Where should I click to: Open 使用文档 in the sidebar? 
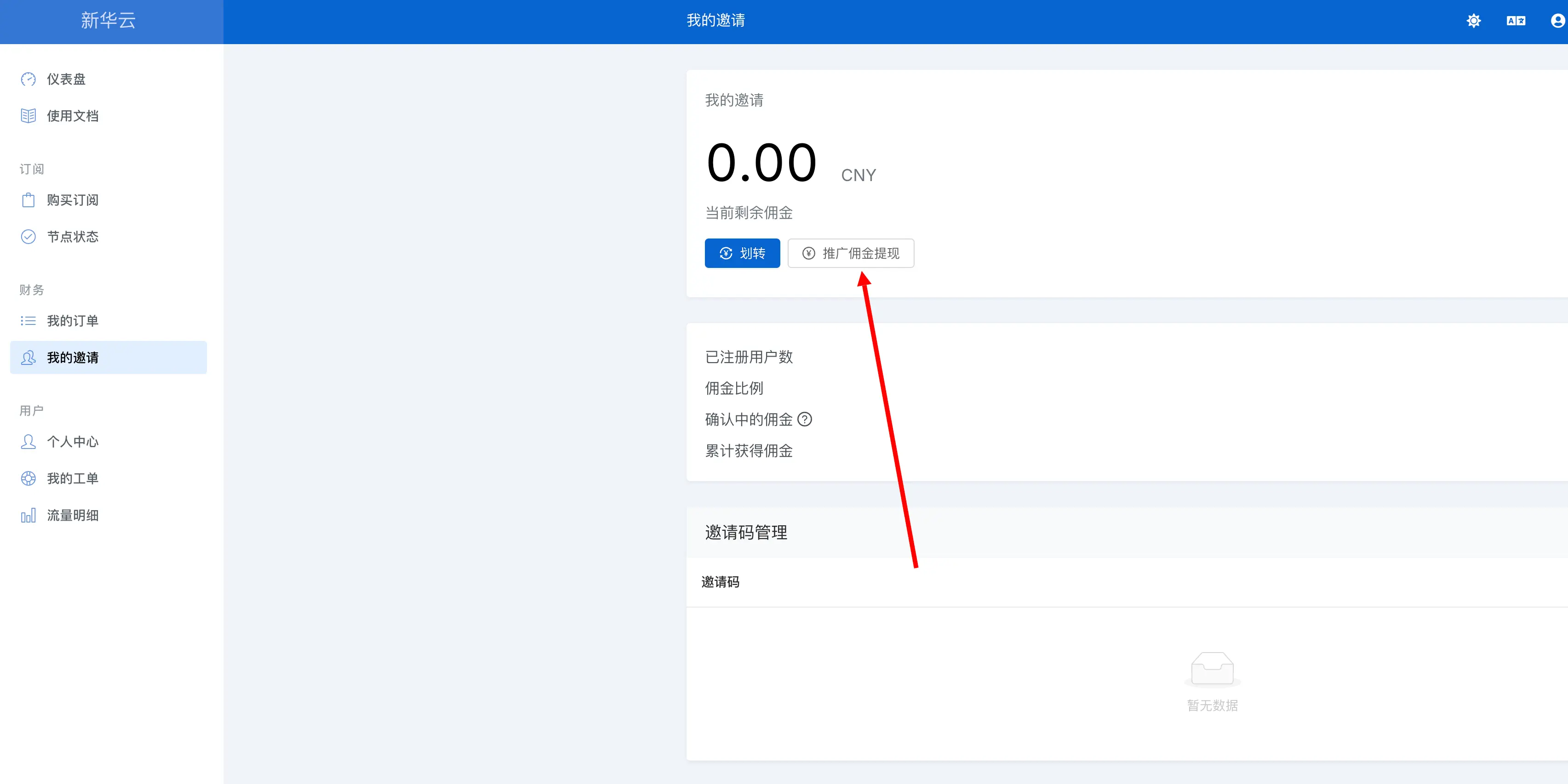tap(109, 115)
